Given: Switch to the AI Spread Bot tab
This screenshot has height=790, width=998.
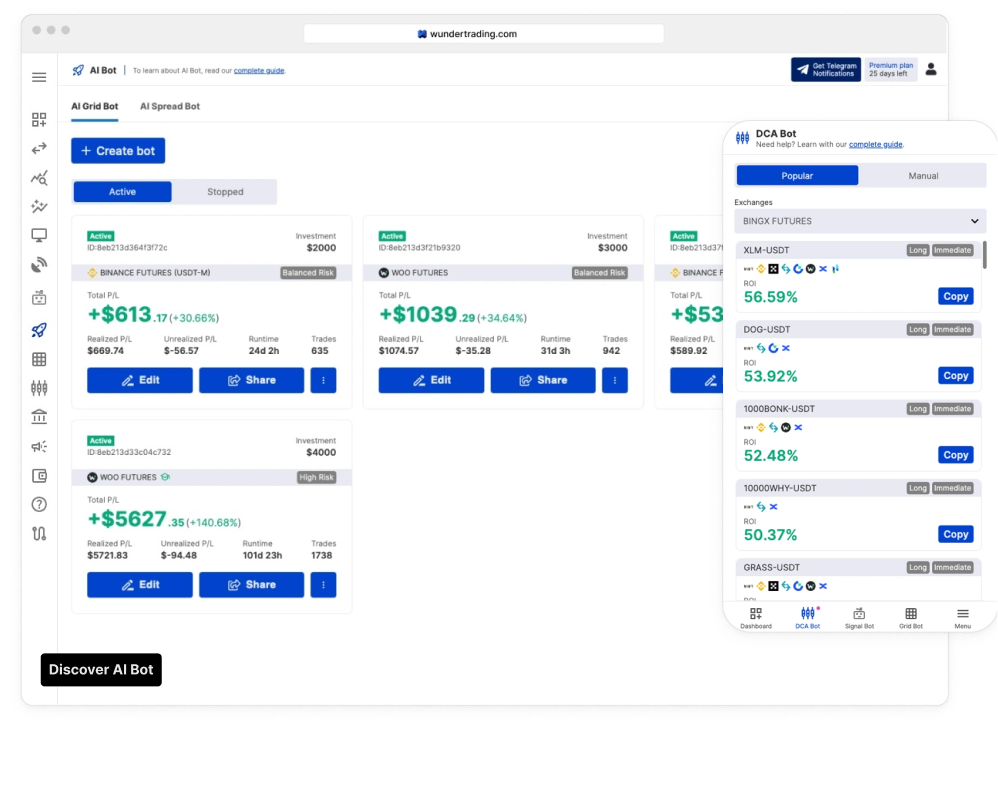Looking at the screenshot, I should point(170,106).
